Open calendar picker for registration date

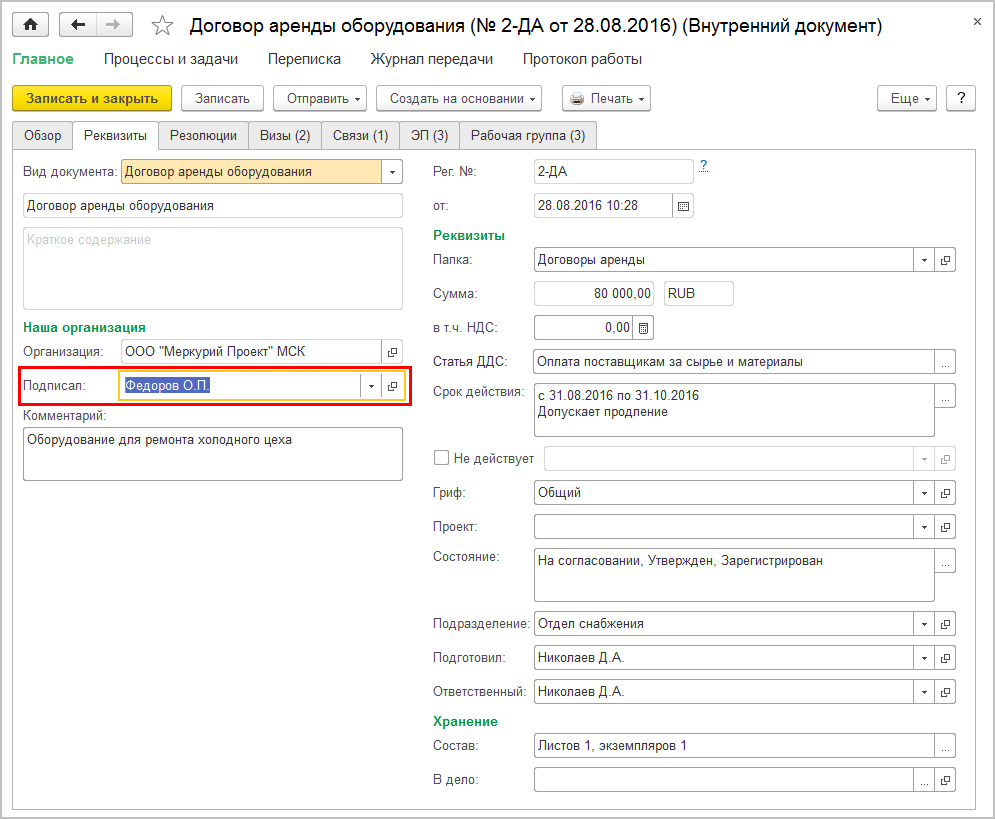[683, 206]
